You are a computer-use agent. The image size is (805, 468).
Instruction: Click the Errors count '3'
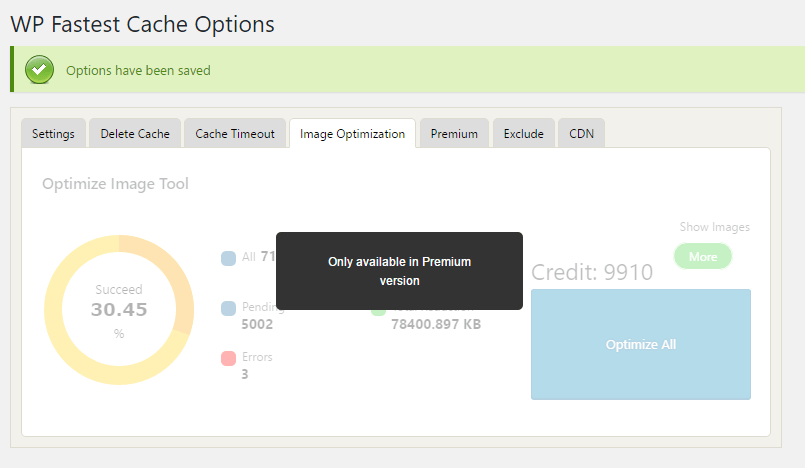pyautogui.click(x=245, y=374)
